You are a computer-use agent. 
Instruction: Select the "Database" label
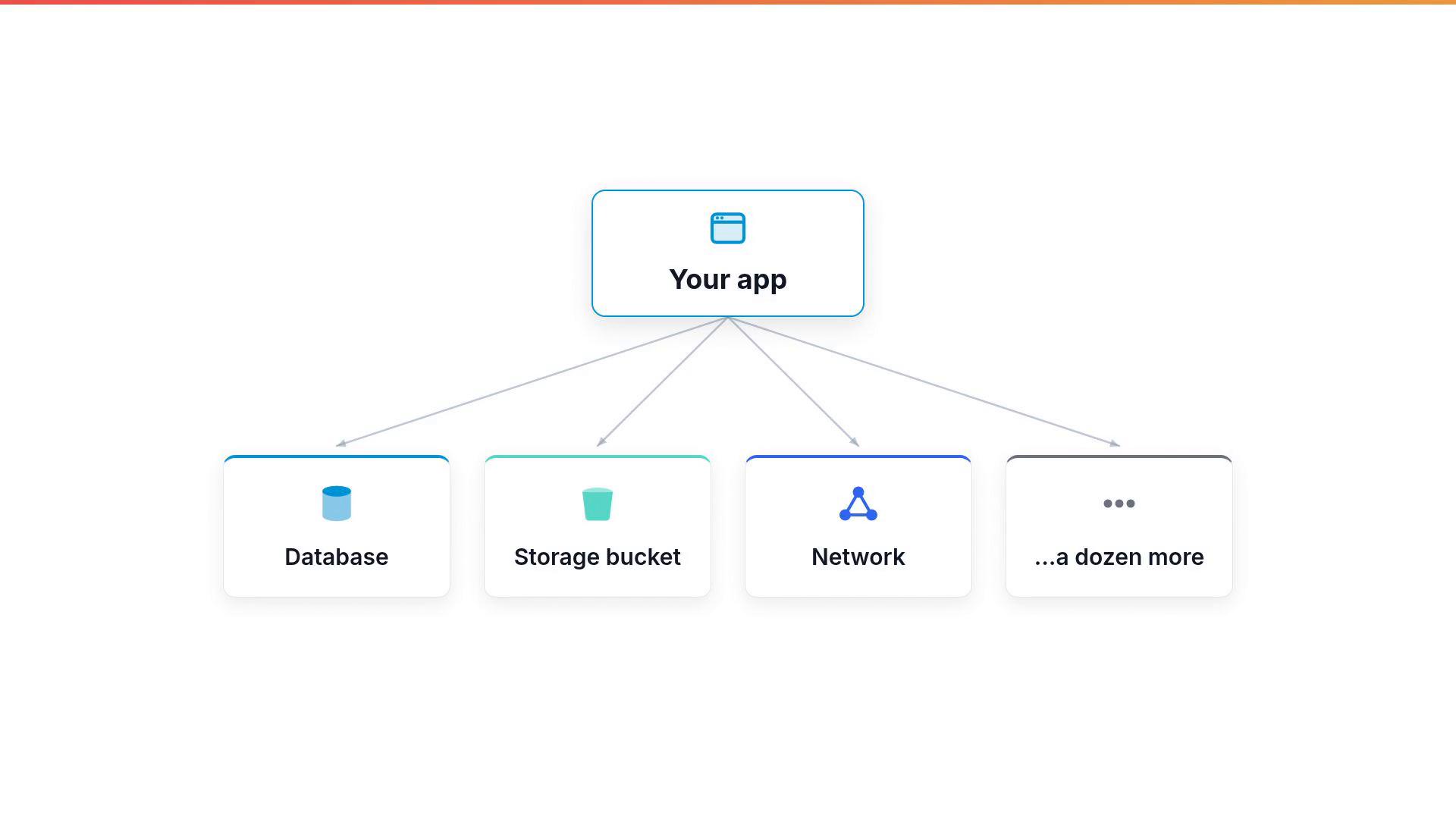pos(337,557)
